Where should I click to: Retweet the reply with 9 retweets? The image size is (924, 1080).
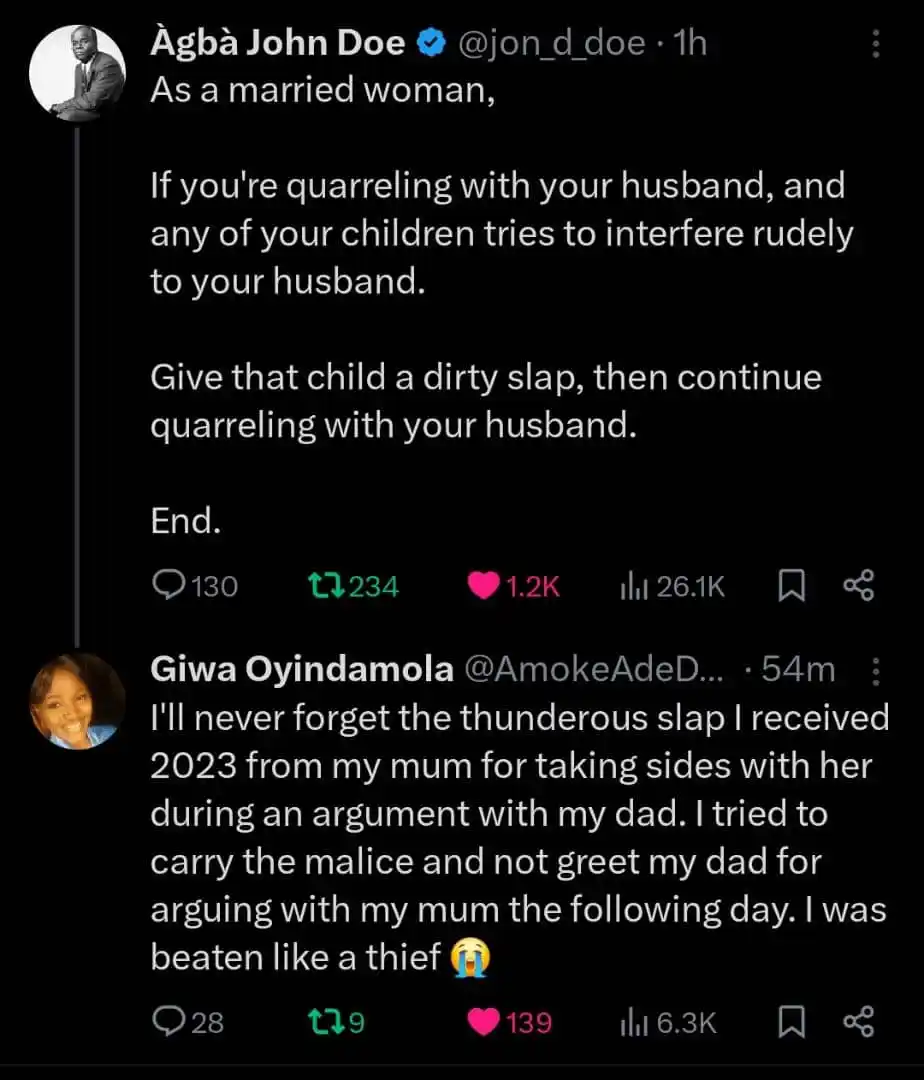point(325,1023)
